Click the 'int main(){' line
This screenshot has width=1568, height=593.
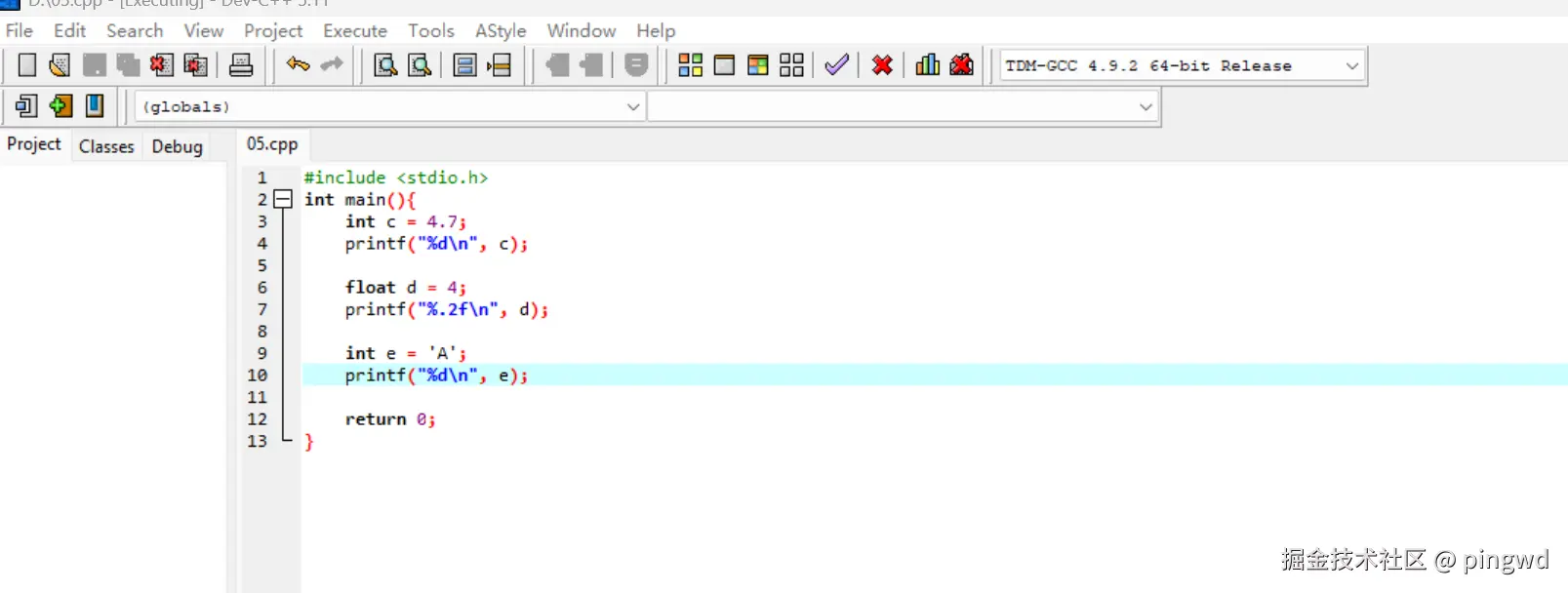click(360, 199)
